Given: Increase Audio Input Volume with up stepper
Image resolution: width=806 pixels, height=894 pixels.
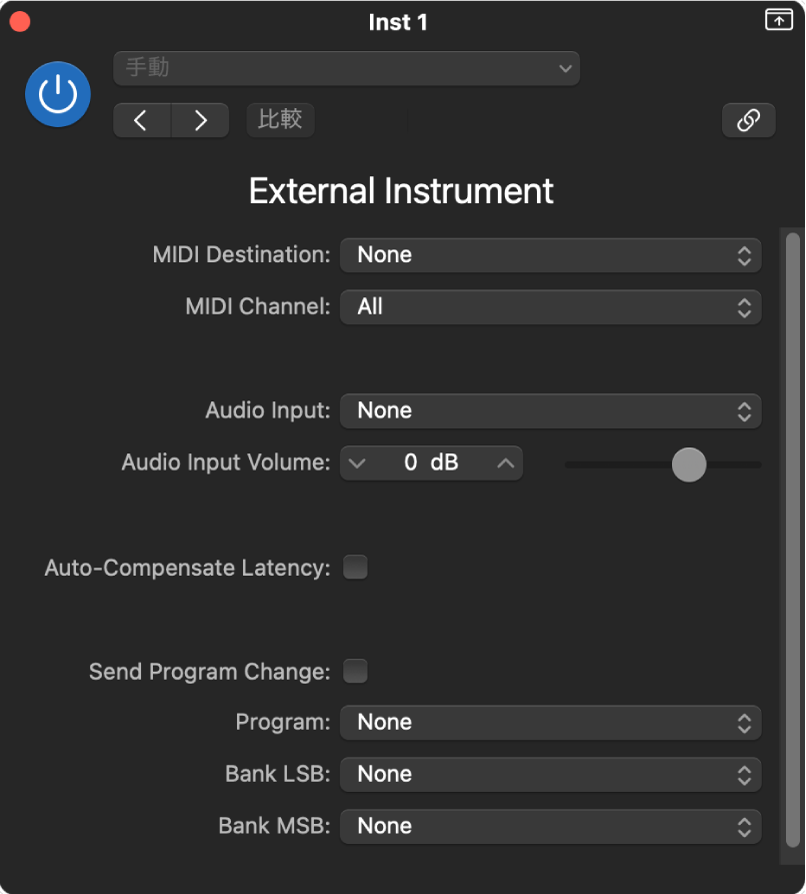Looking at the screenshot, I should 506,463.
